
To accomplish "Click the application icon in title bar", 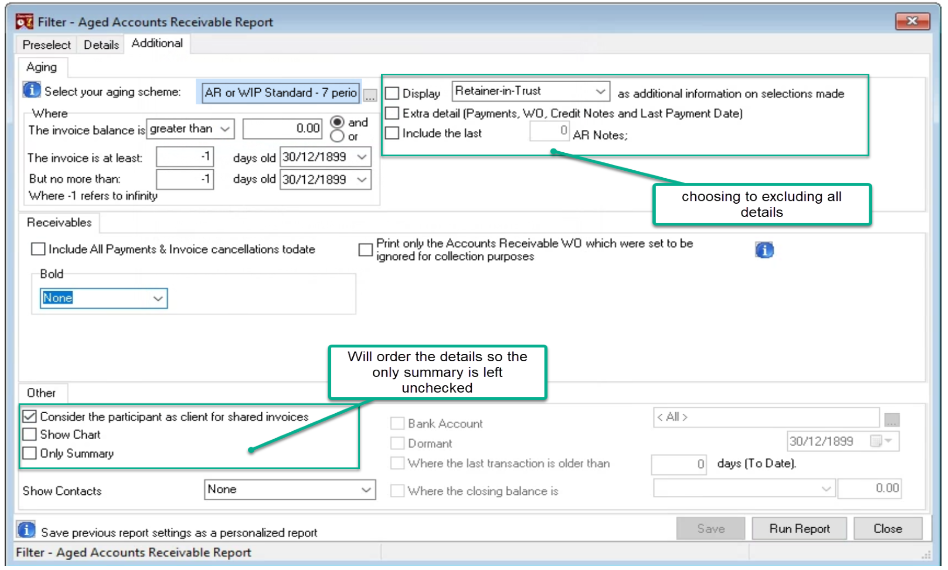I will pyautogui.click(x=25, y=22).
